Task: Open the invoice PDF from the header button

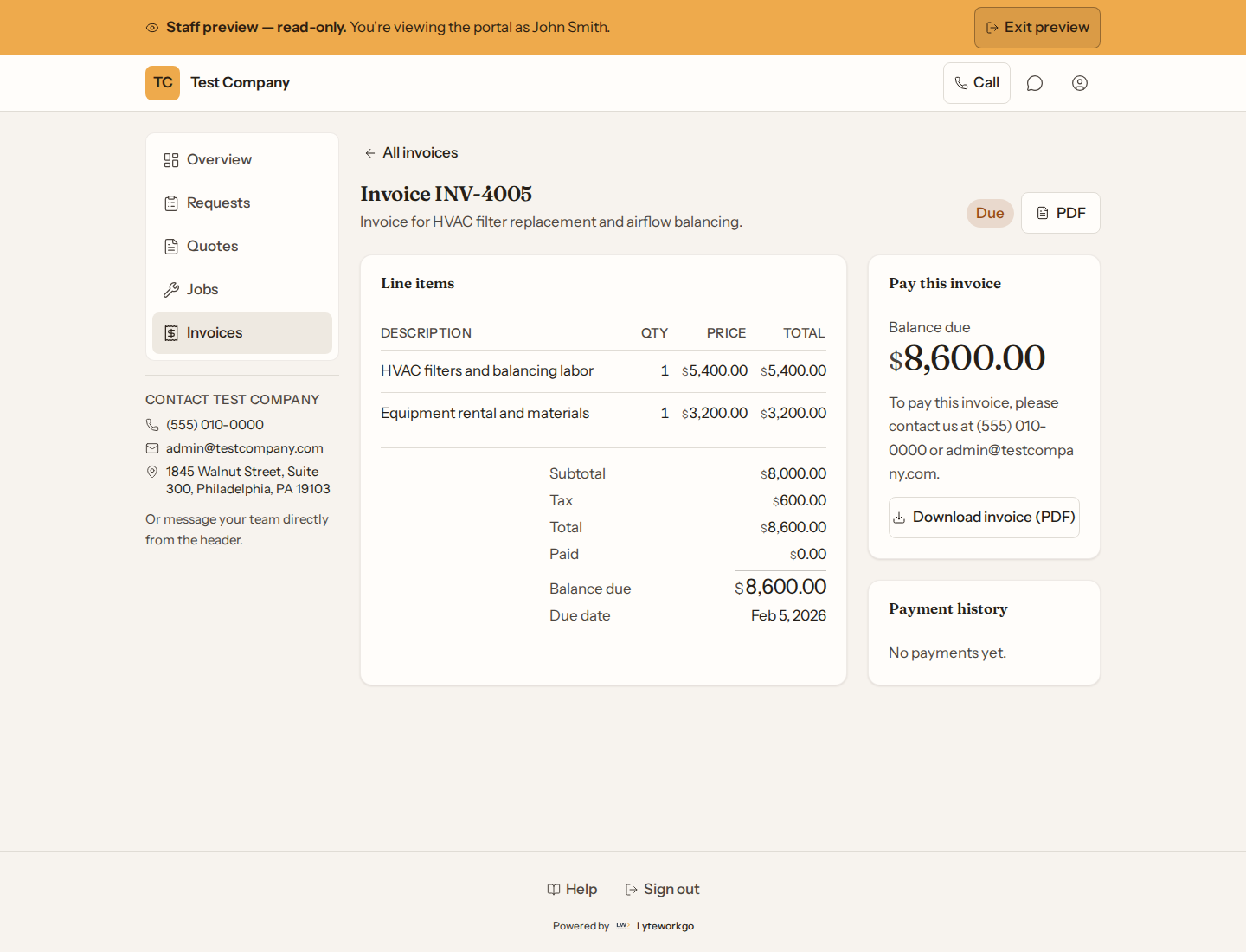Action: point(1060,213)
